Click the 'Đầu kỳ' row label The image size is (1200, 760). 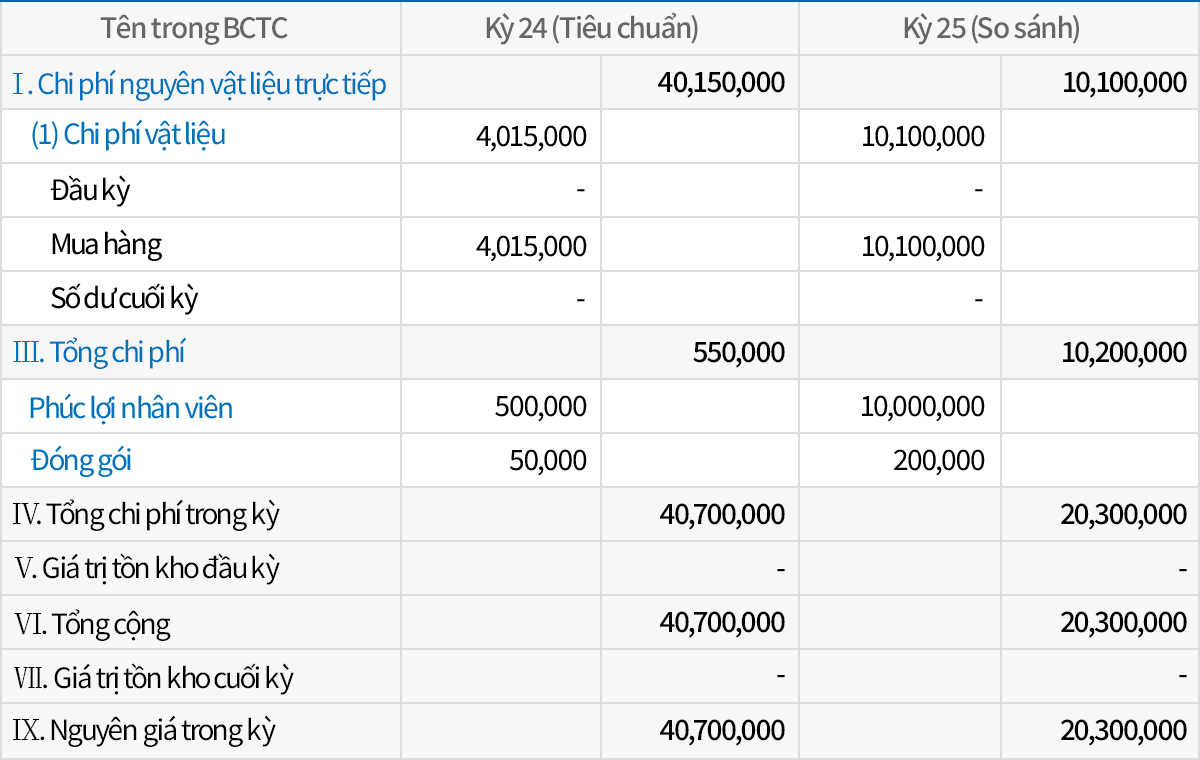pyautogui.click(x=91, y=190)
